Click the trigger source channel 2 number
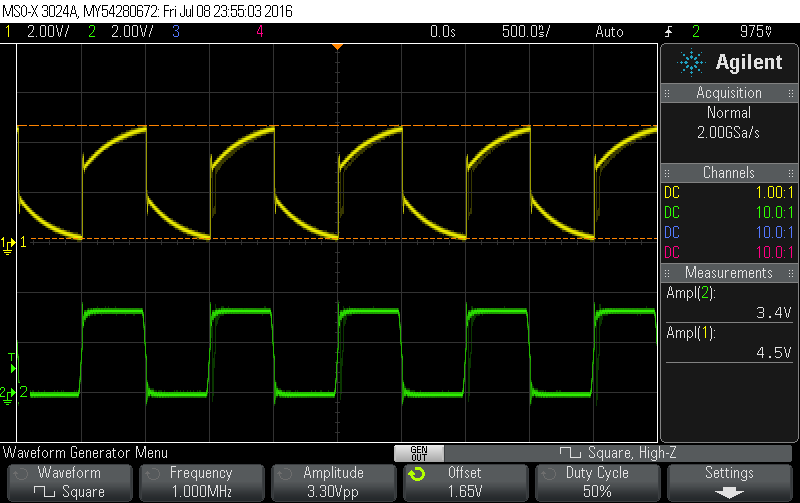 point(696,32)
